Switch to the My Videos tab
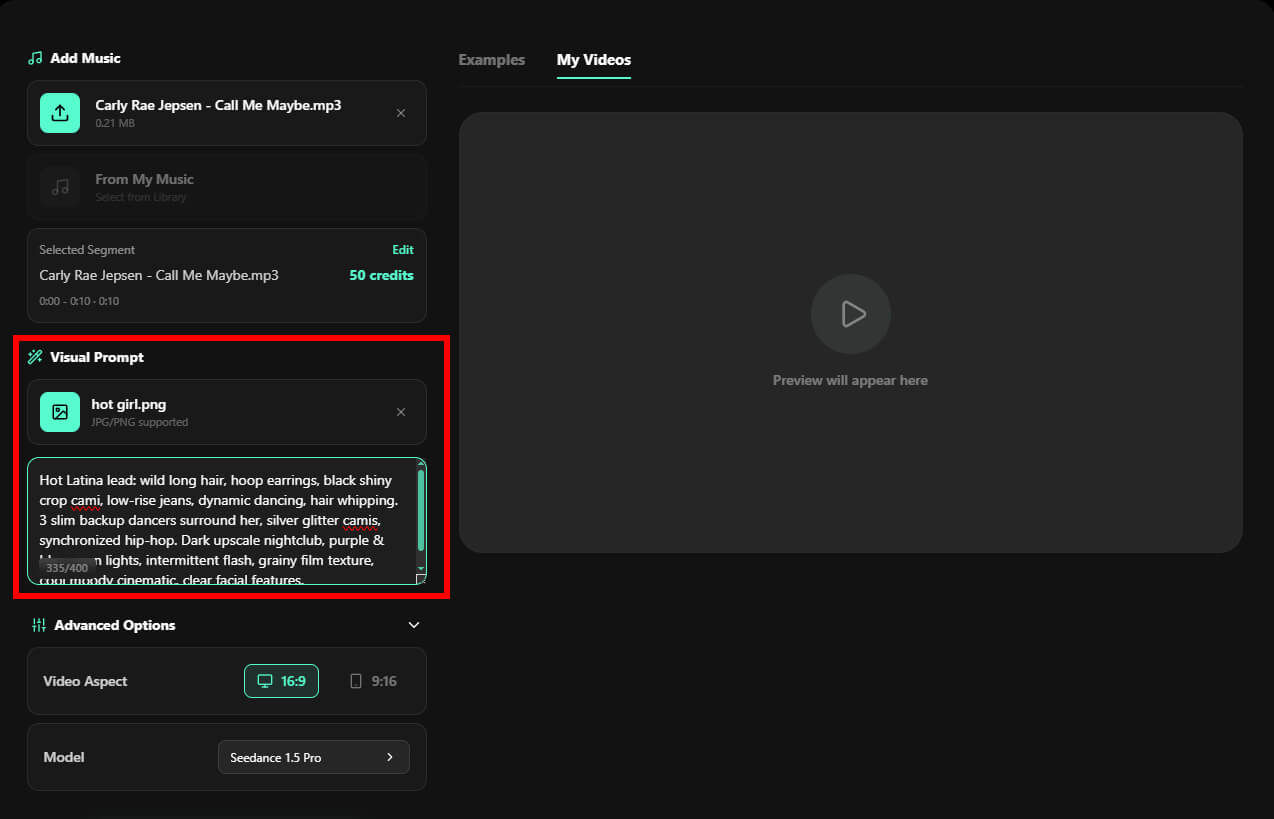 [x=594, y=60]
